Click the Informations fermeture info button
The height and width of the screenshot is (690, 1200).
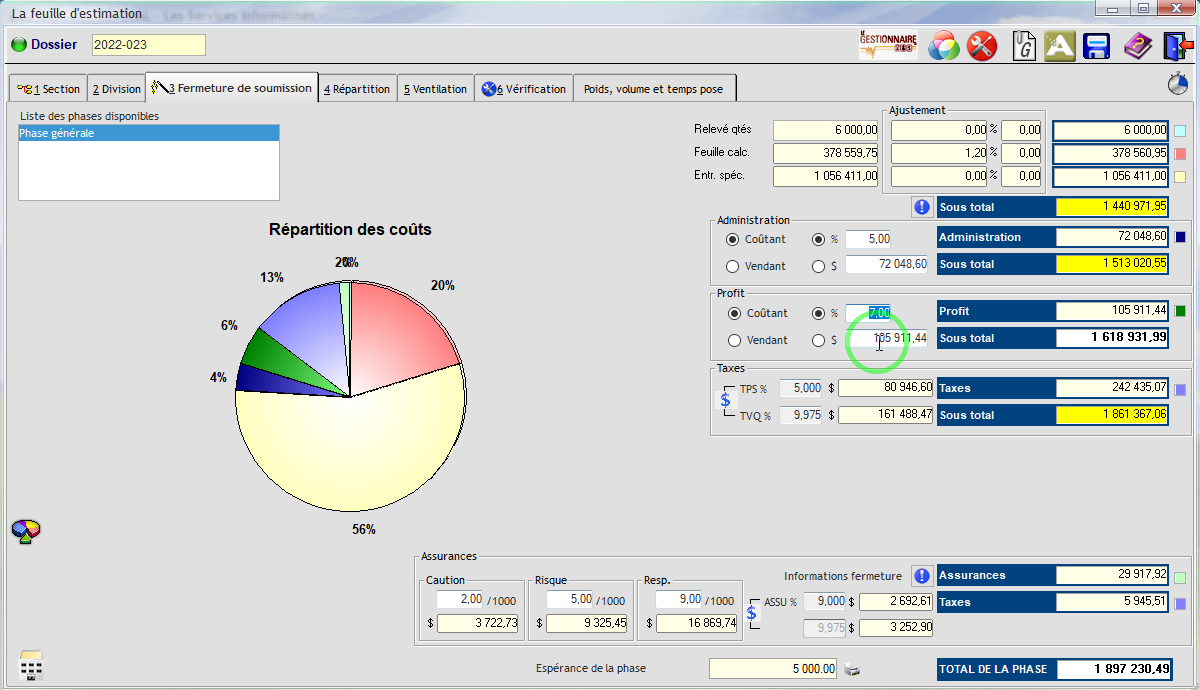(921, 576)
